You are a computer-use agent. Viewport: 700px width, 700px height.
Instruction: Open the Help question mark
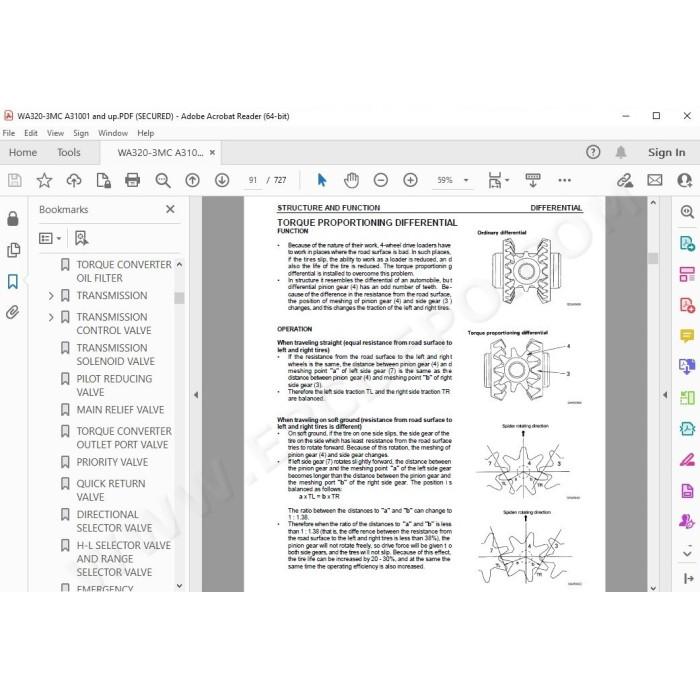pyautogui.click(x=593, y=152)
